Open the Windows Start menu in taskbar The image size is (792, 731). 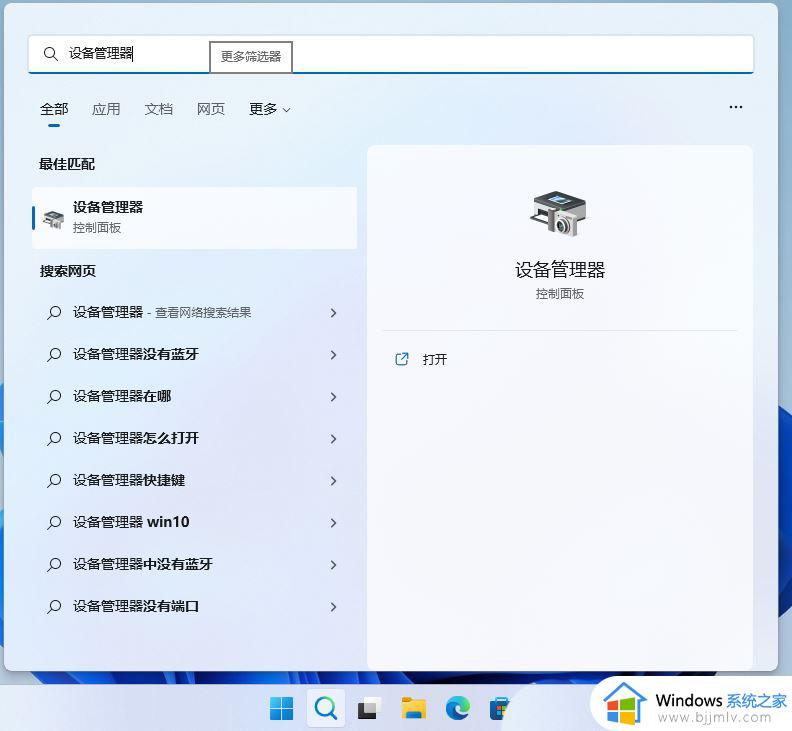pyautogui.click(x=281, y=708)
